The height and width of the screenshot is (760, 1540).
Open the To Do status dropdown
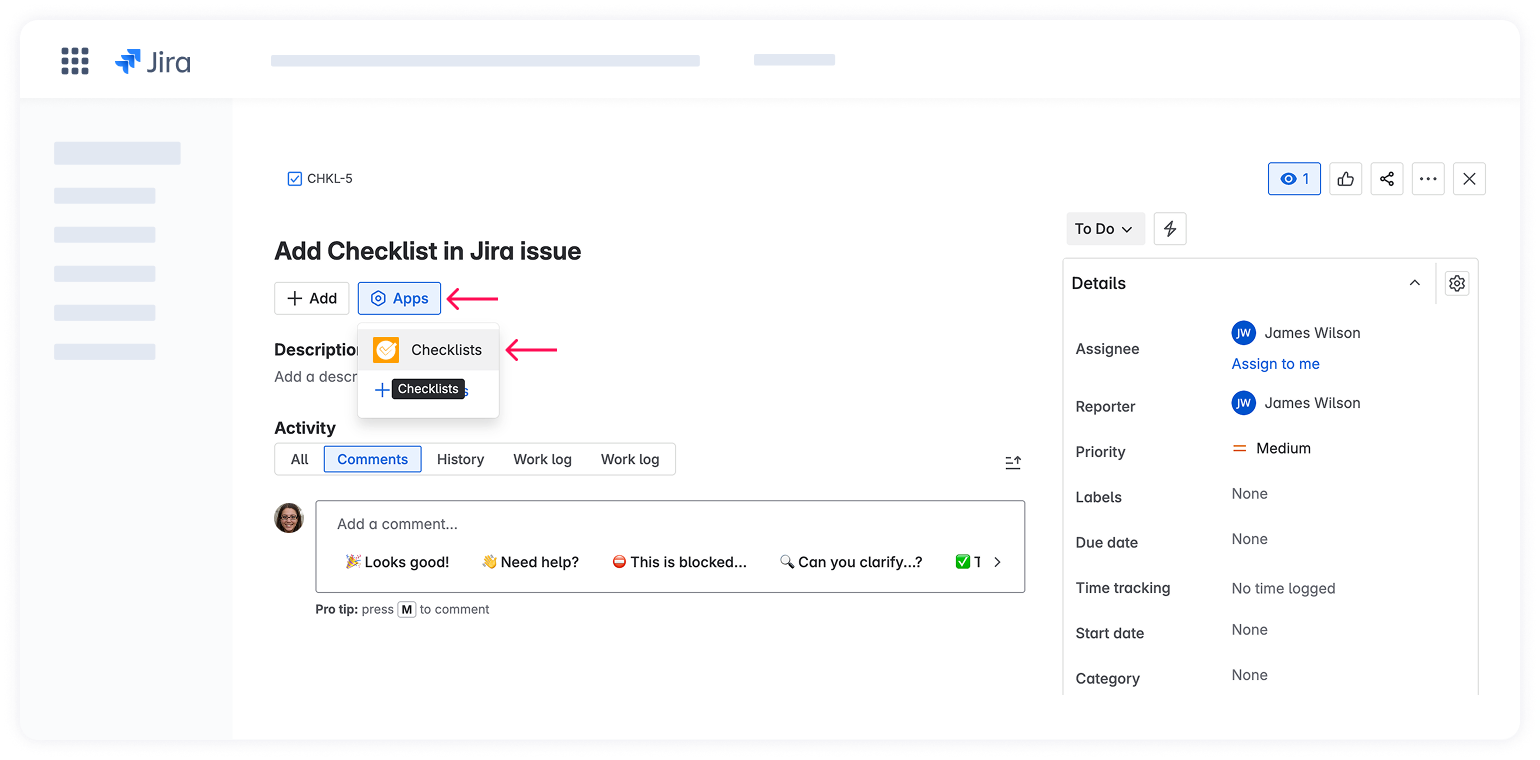pyautogui.click(x=1104, y=228)
